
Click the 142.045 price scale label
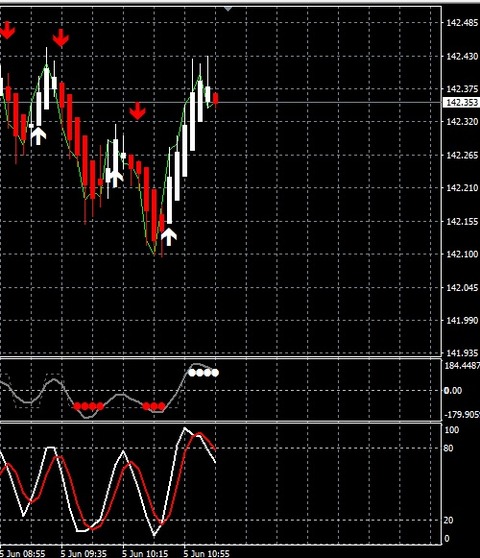coord(462,287)
